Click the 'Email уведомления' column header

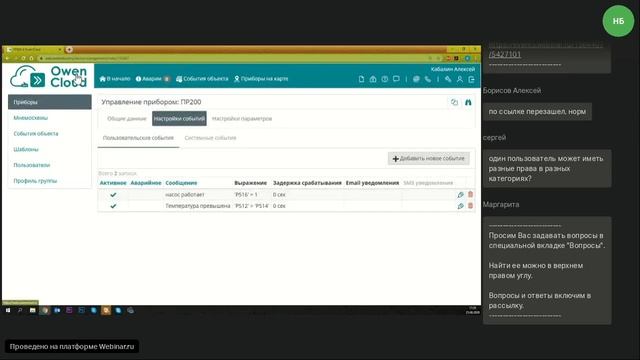[372, 183]
